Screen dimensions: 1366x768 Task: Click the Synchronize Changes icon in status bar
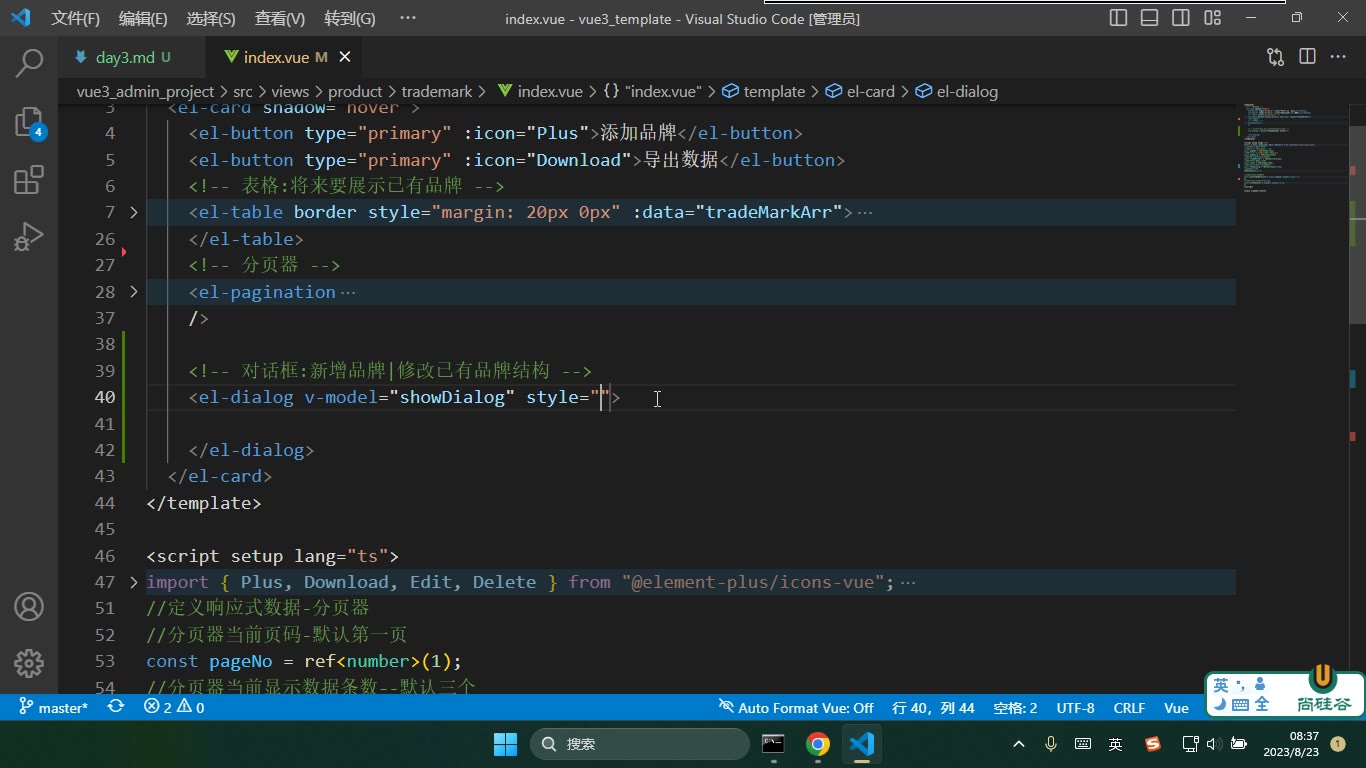tap(116, 707)
